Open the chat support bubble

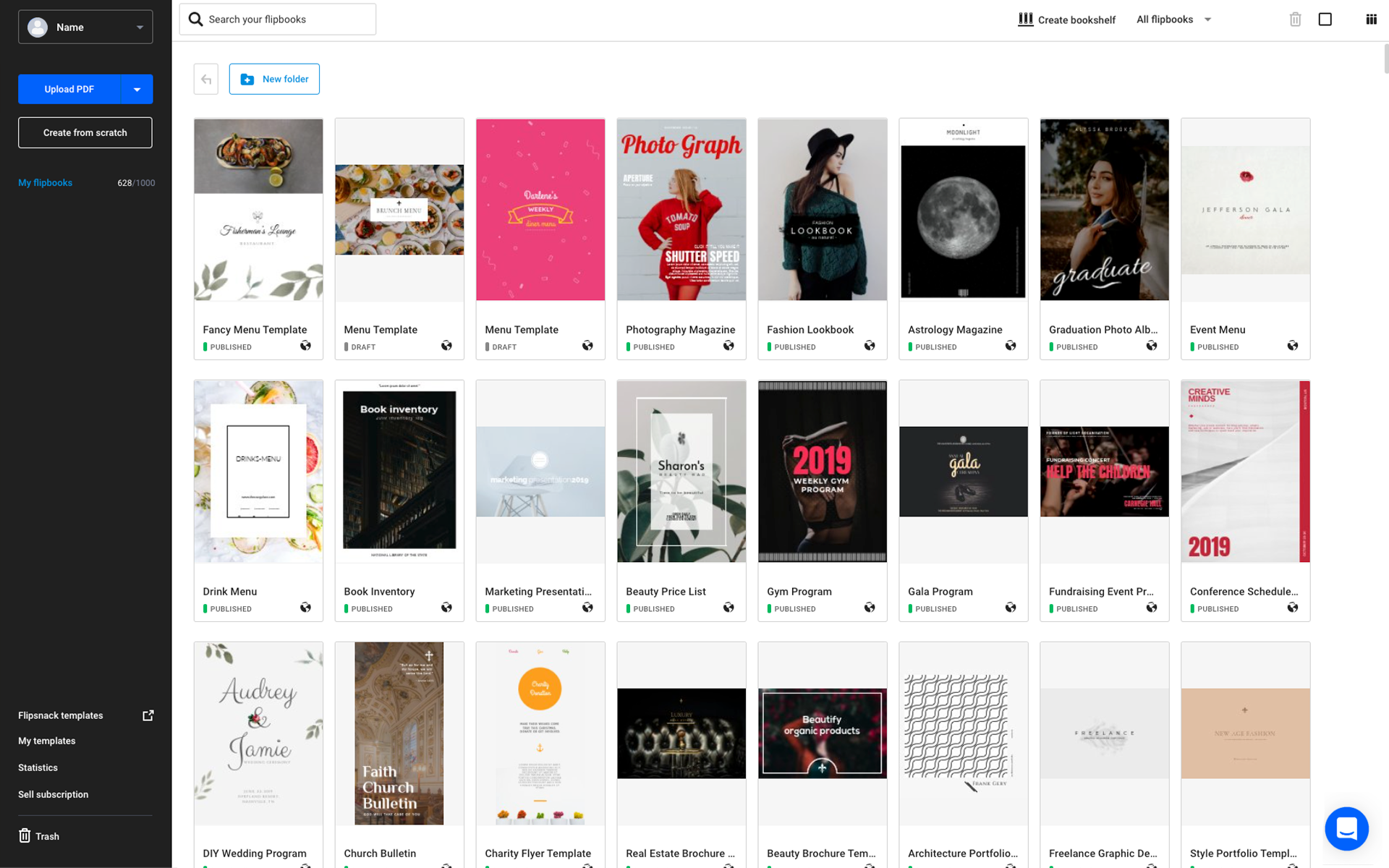(x=1346, y=828)
